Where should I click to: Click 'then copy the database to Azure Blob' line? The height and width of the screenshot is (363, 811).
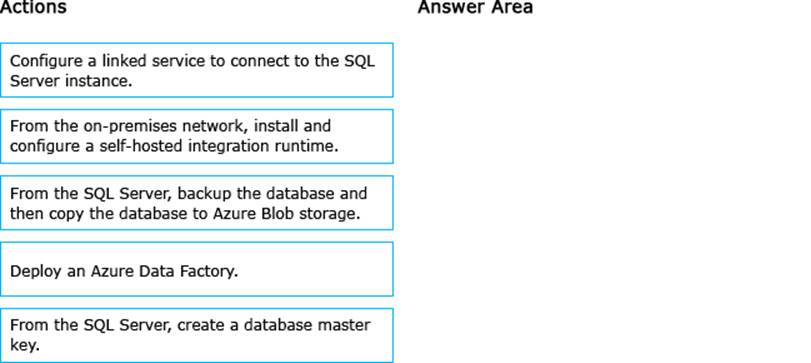(x=185, y=213)
